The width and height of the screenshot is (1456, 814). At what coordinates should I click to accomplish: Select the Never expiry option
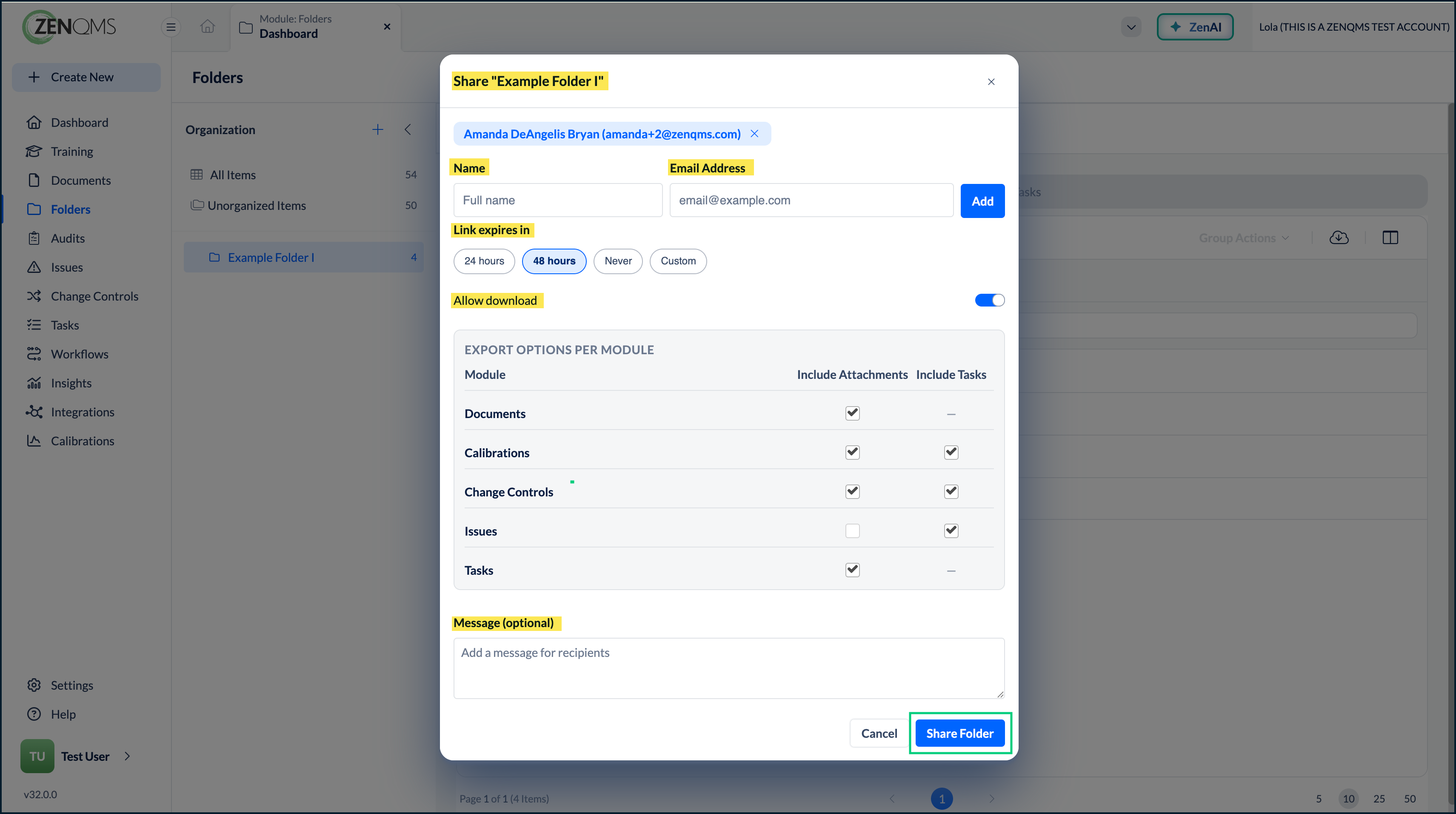pyautogui.click(x=618, y=261)
